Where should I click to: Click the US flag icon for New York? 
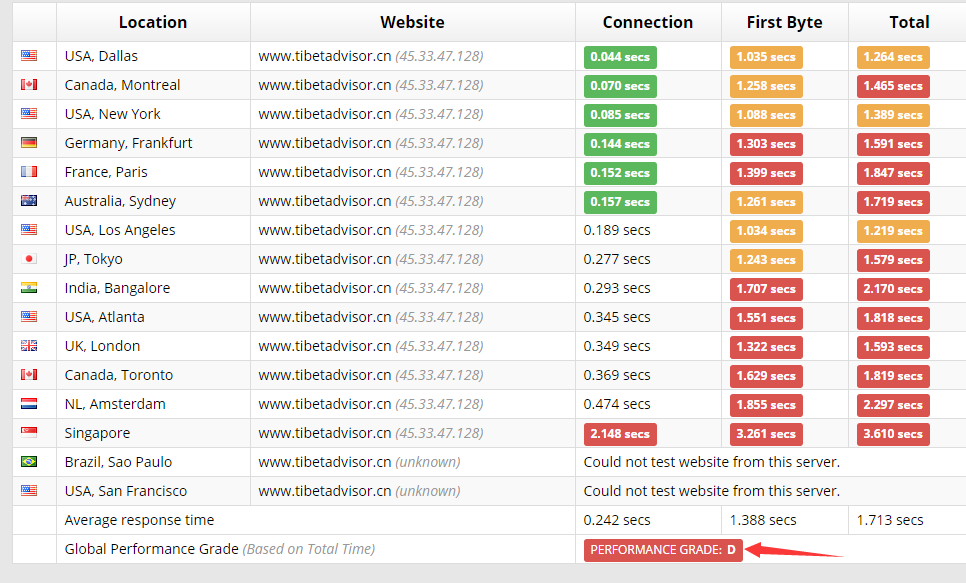(29, 113)
